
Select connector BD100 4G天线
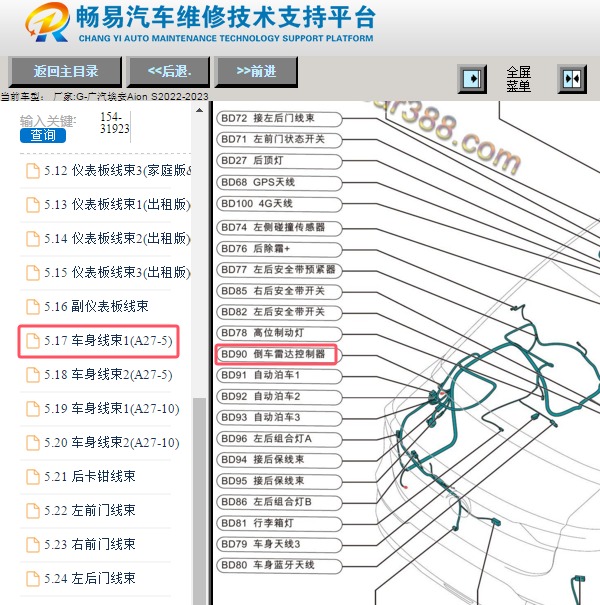[x=279, y=204]
